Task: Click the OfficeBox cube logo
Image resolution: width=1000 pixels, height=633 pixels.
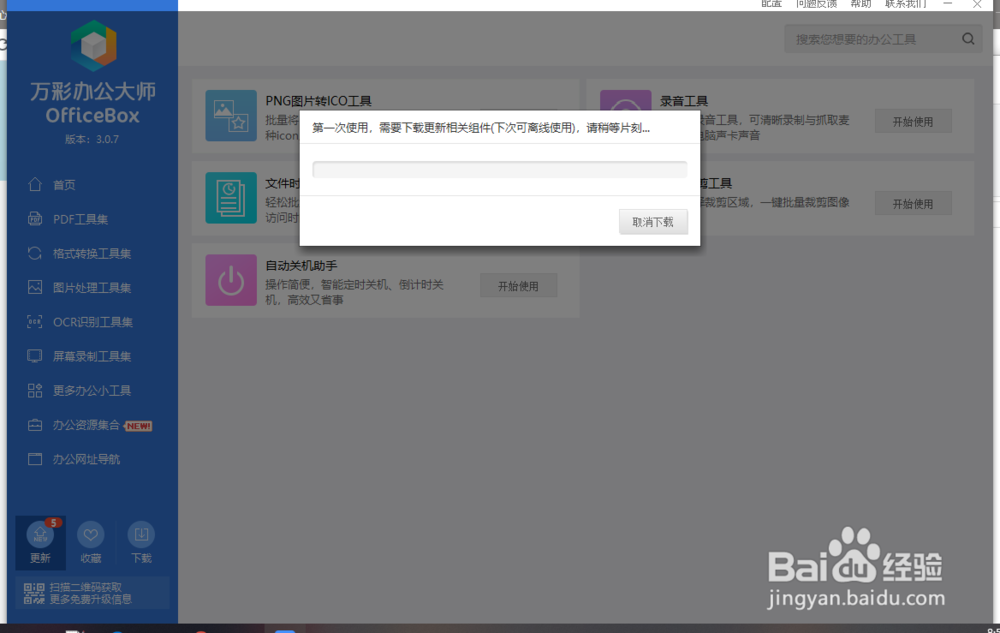Action: click(x=93, y=45)
